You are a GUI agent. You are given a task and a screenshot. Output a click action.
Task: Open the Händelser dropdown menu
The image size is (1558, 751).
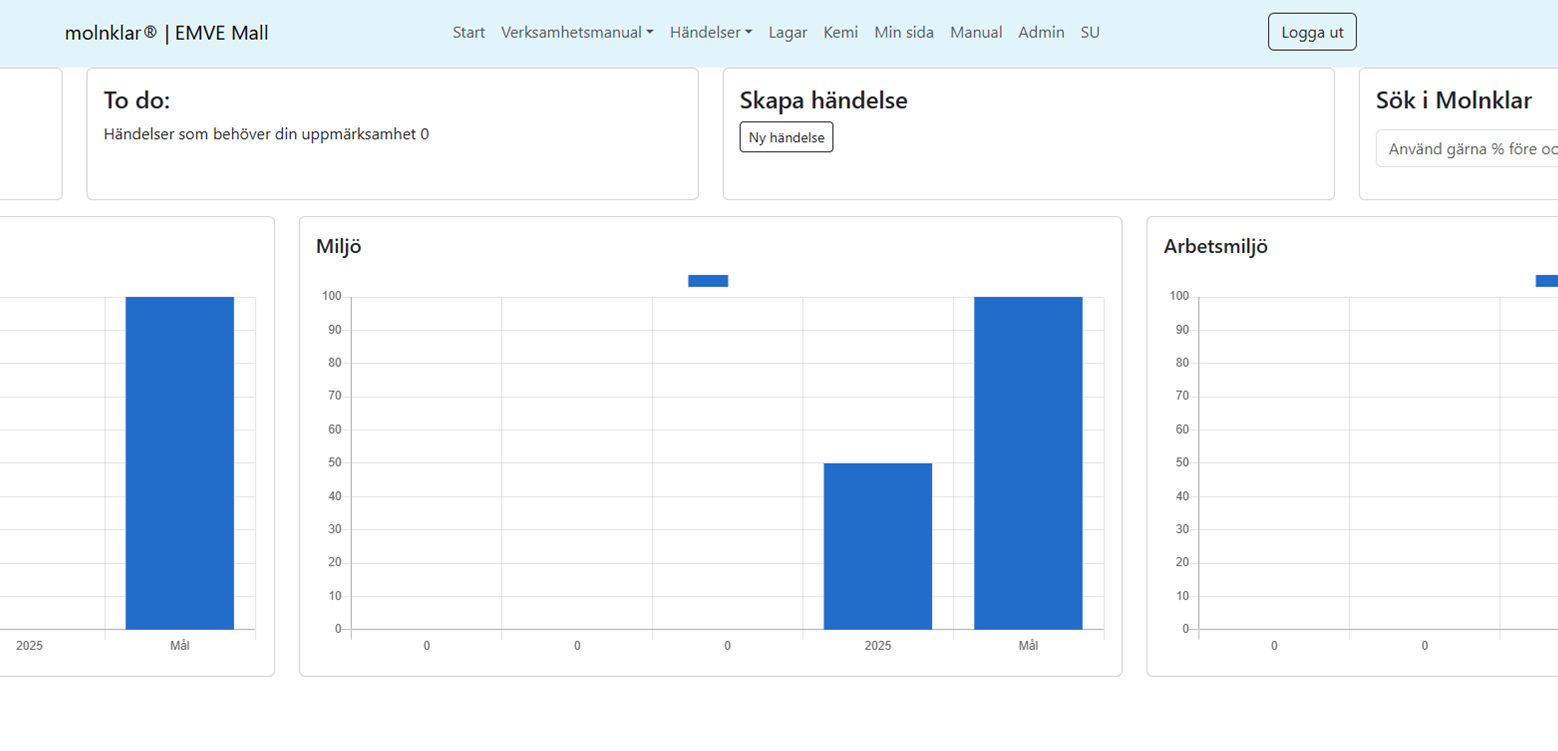pos(710,32)
